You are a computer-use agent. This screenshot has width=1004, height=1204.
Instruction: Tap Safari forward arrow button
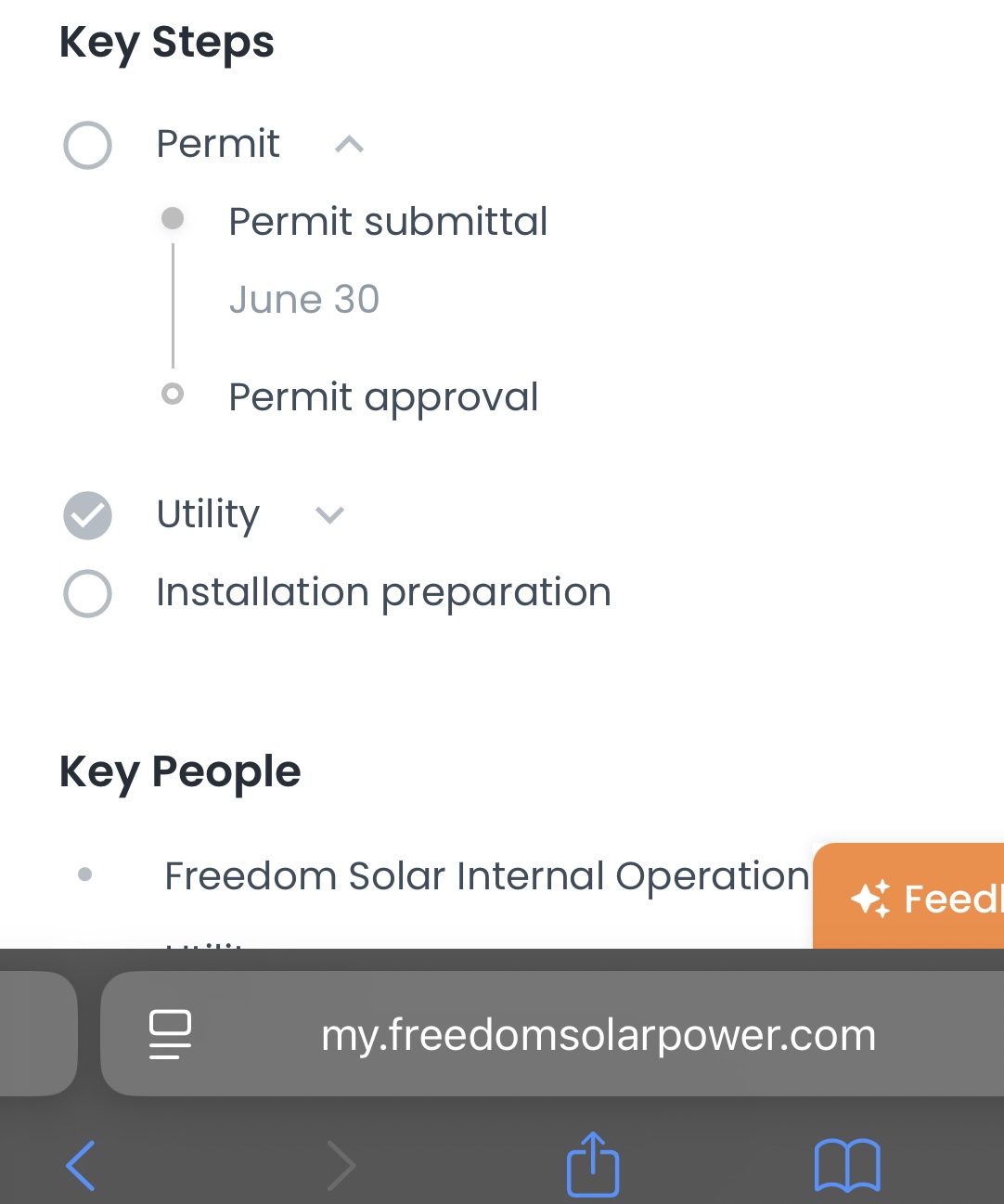point(341,1164)
